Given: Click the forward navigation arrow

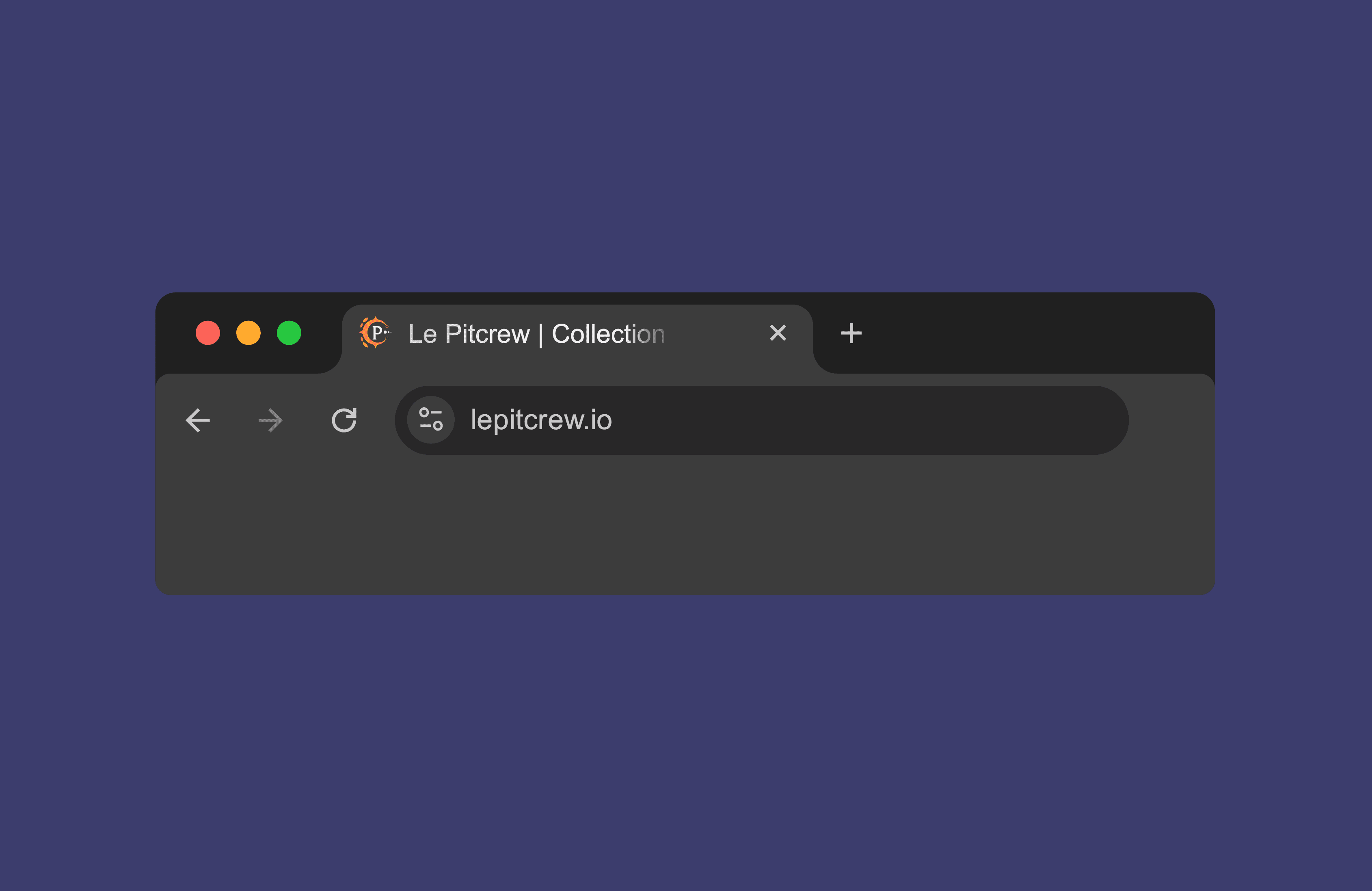Looking at the screenshot, I should 270,420.
